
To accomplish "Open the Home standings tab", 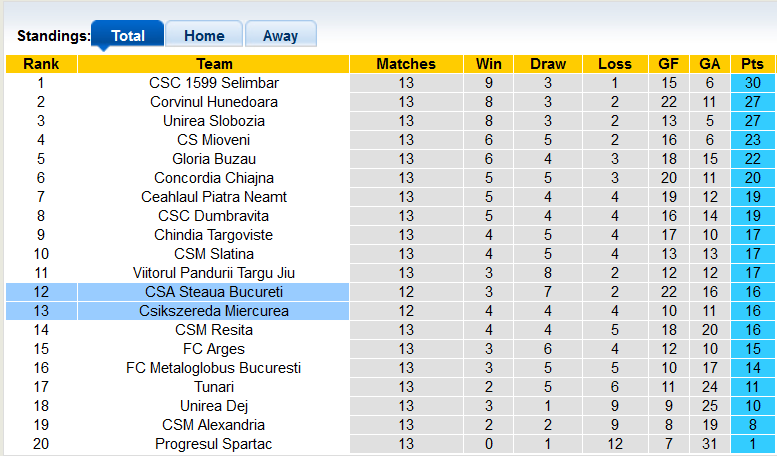I will [204, 35].
